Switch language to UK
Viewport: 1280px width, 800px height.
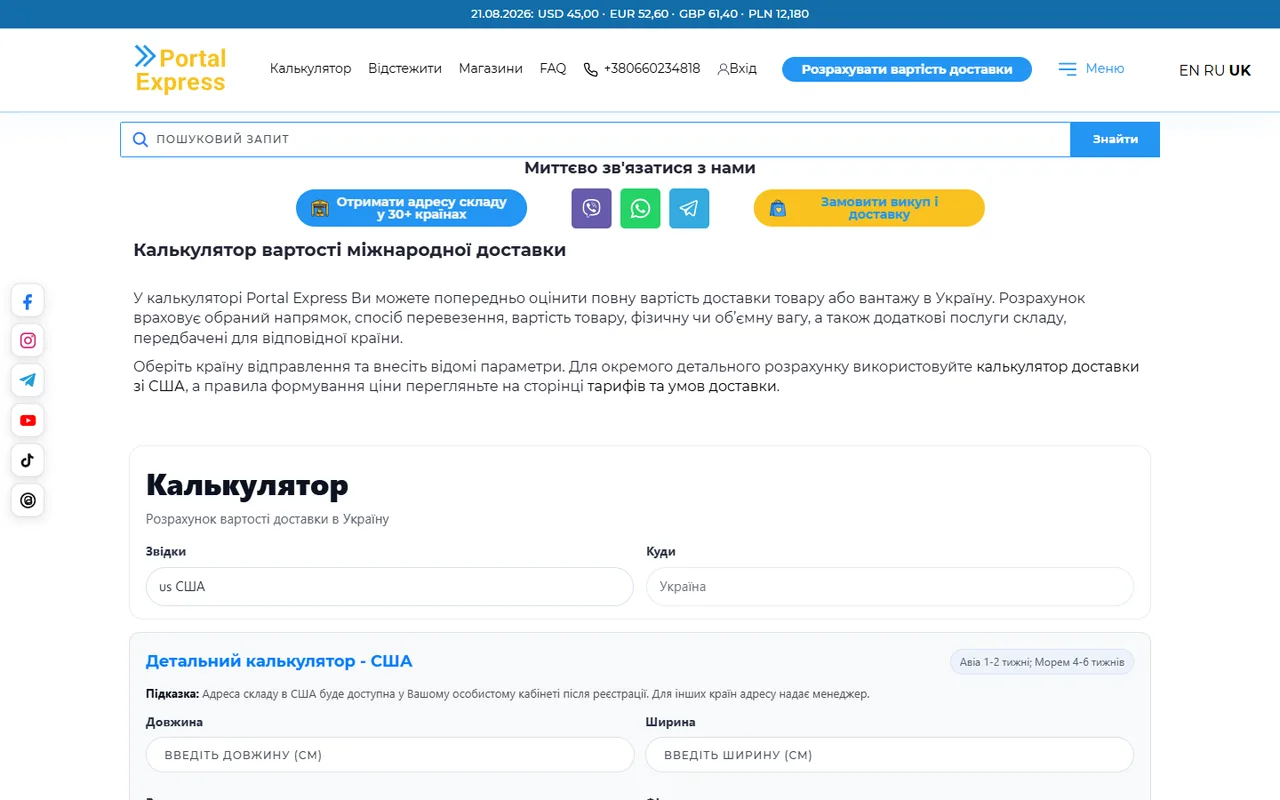click(1240, 70)
